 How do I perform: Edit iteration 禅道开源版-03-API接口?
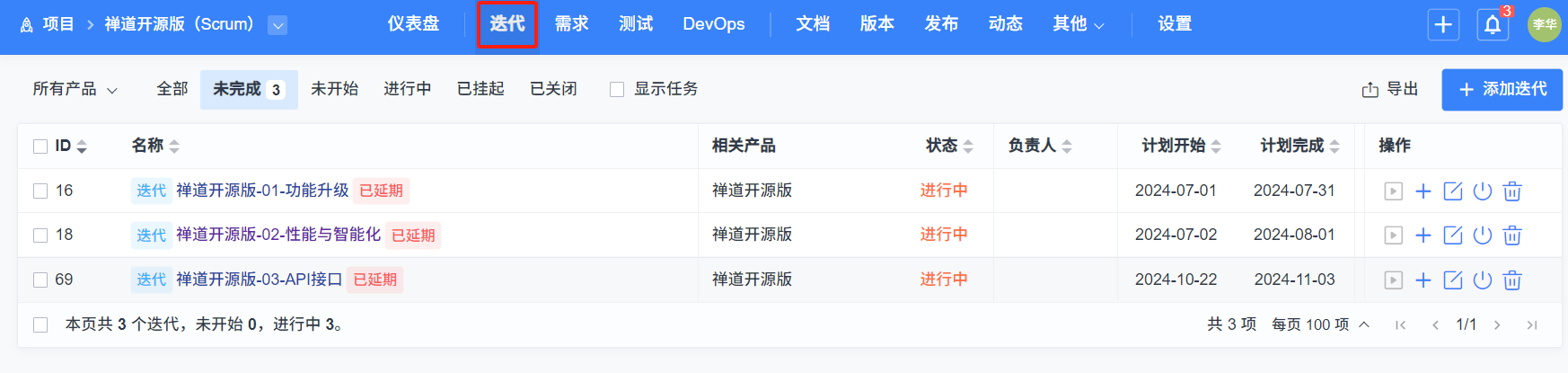point(1452,280)
